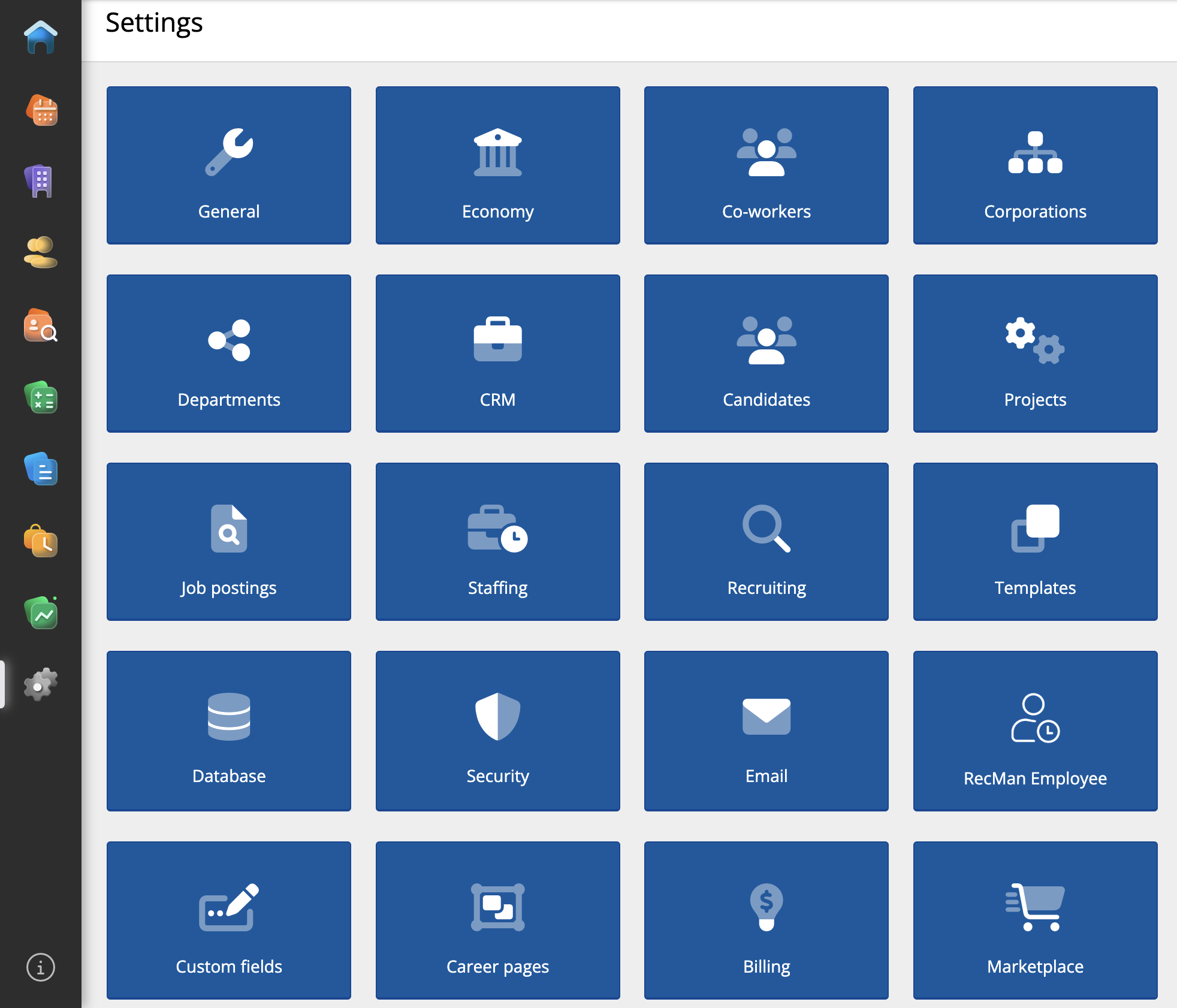Click the shopping cart icon in Marketplace
The image size is (1177, 1008).
pyautogui.click(x=1035, y=907)
